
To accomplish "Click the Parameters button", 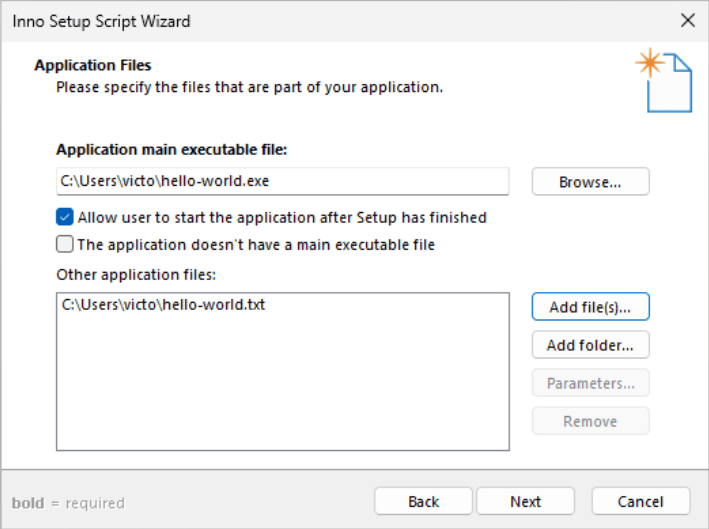I will [x=591, y=383].
